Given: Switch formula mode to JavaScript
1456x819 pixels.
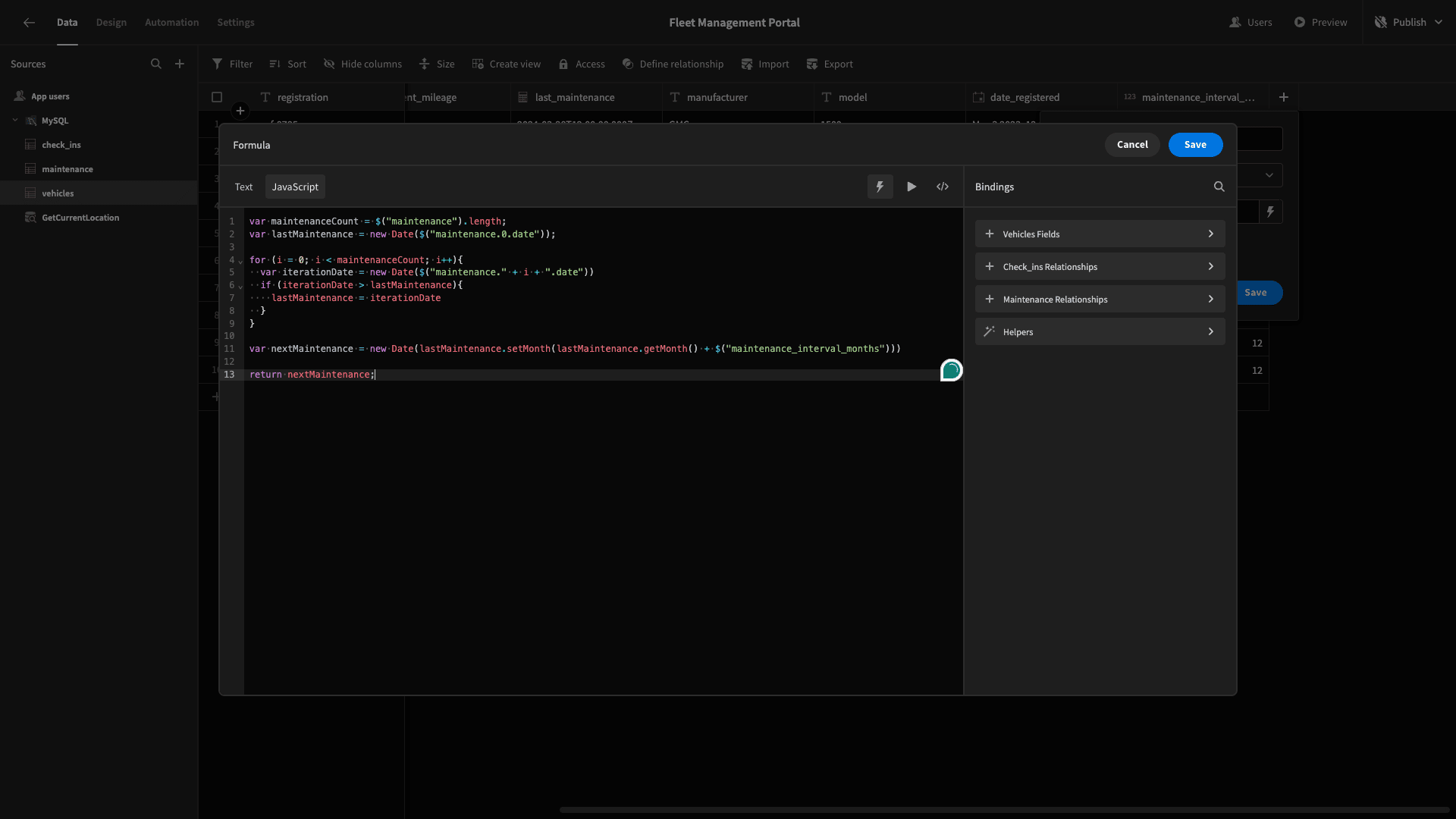Looking at the screenshot, I should click(x=295, y=187).
